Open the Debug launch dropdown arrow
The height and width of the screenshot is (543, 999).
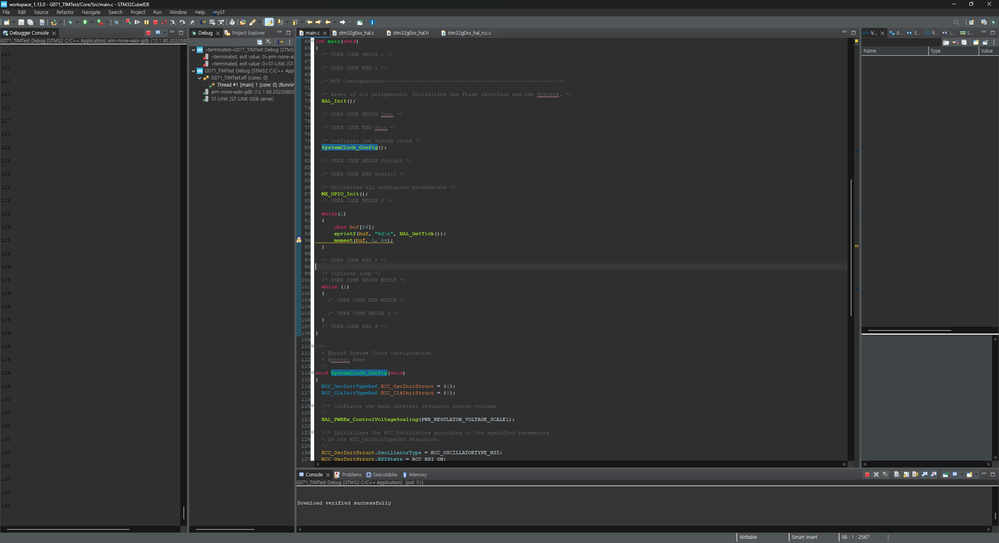click(78, 22)
